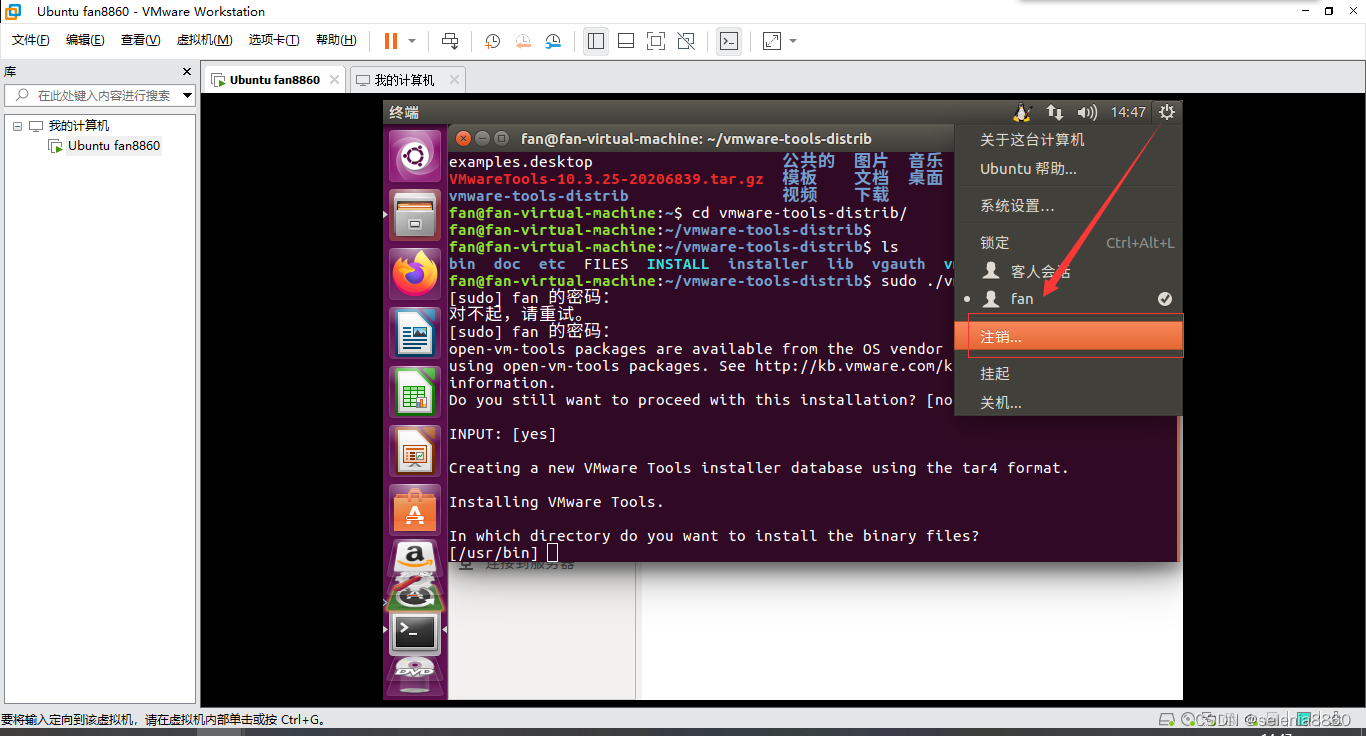Viewport: 1366px width, 736px height.
Task: Close the 我的计算机 tab
Action: click(x=454, y=80)
